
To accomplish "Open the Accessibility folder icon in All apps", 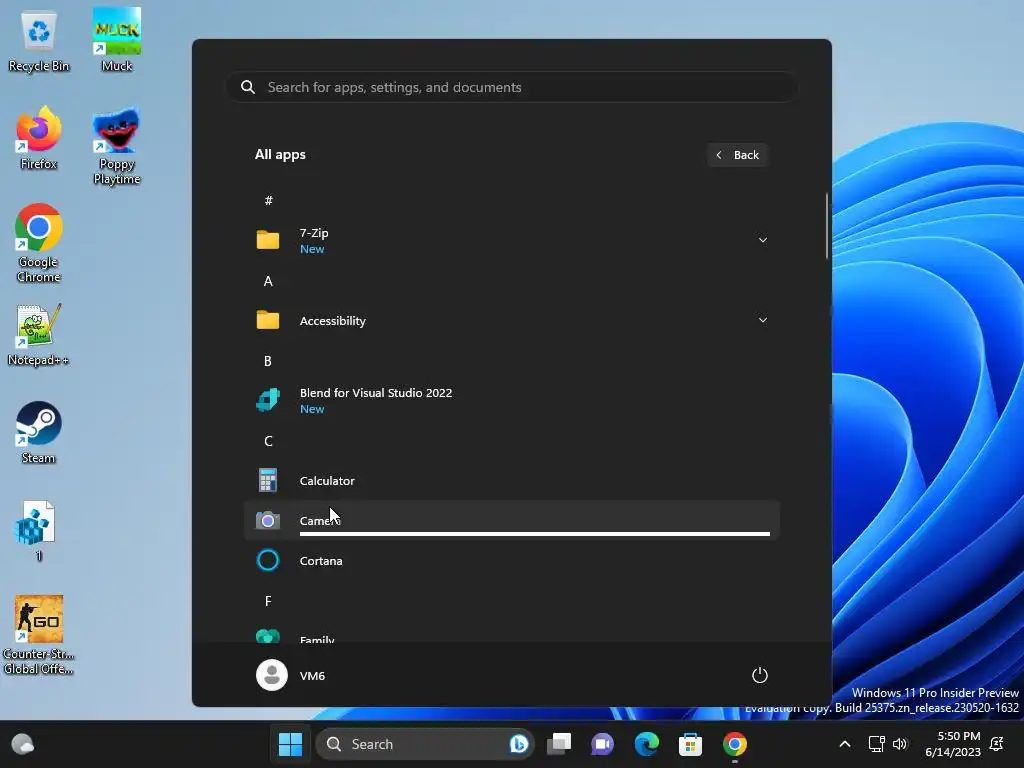I will point(268,320).
